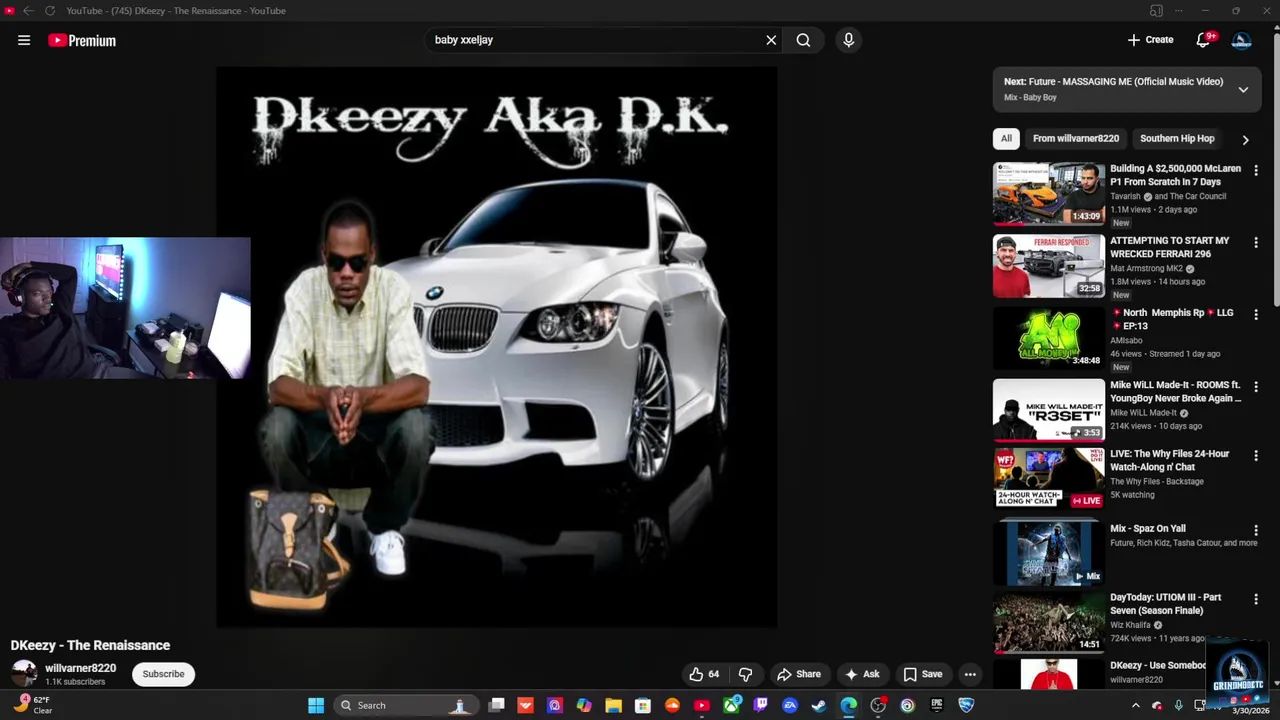This screenshot has width=1280, height=720.
Task: Open options for Wrecked Ferrari 296 video
Action: [1256, 243]
